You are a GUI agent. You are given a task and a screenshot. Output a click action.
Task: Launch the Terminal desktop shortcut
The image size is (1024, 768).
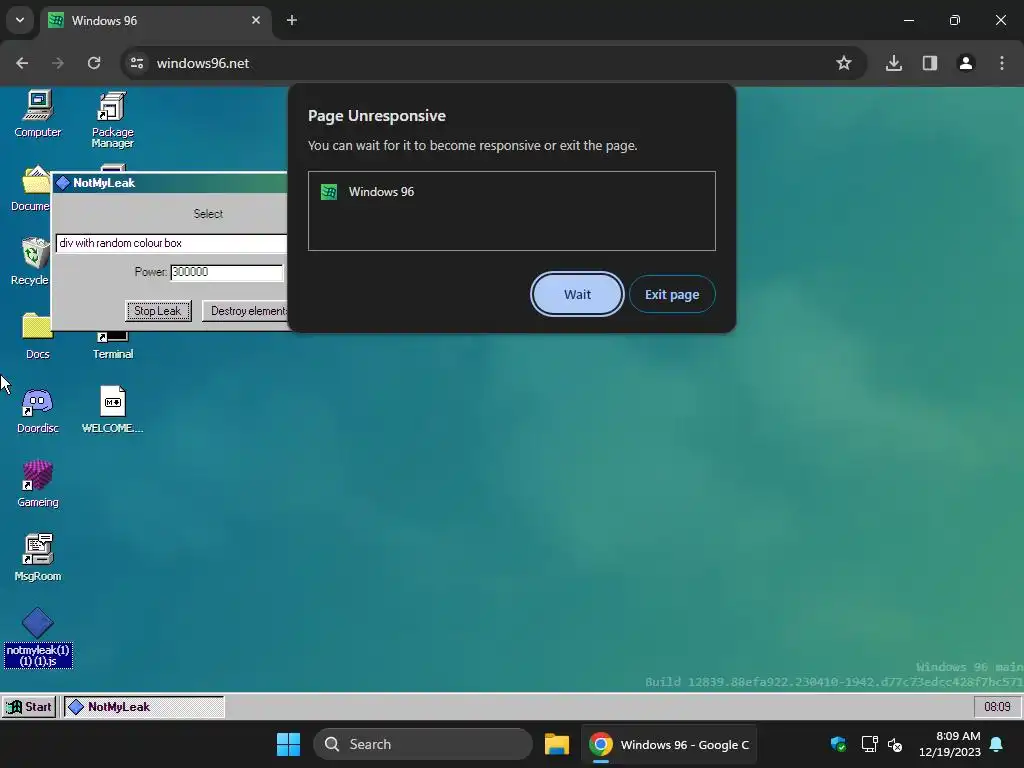click(112, 346)
